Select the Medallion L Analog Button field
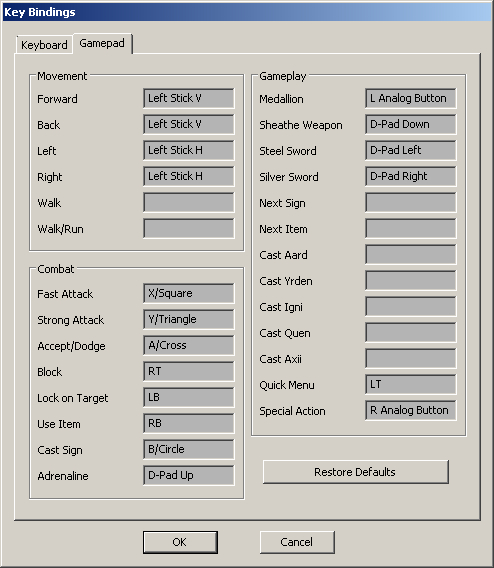Image resolution: width=494 pixels, height=568 pixels. [x=411, y=98]
